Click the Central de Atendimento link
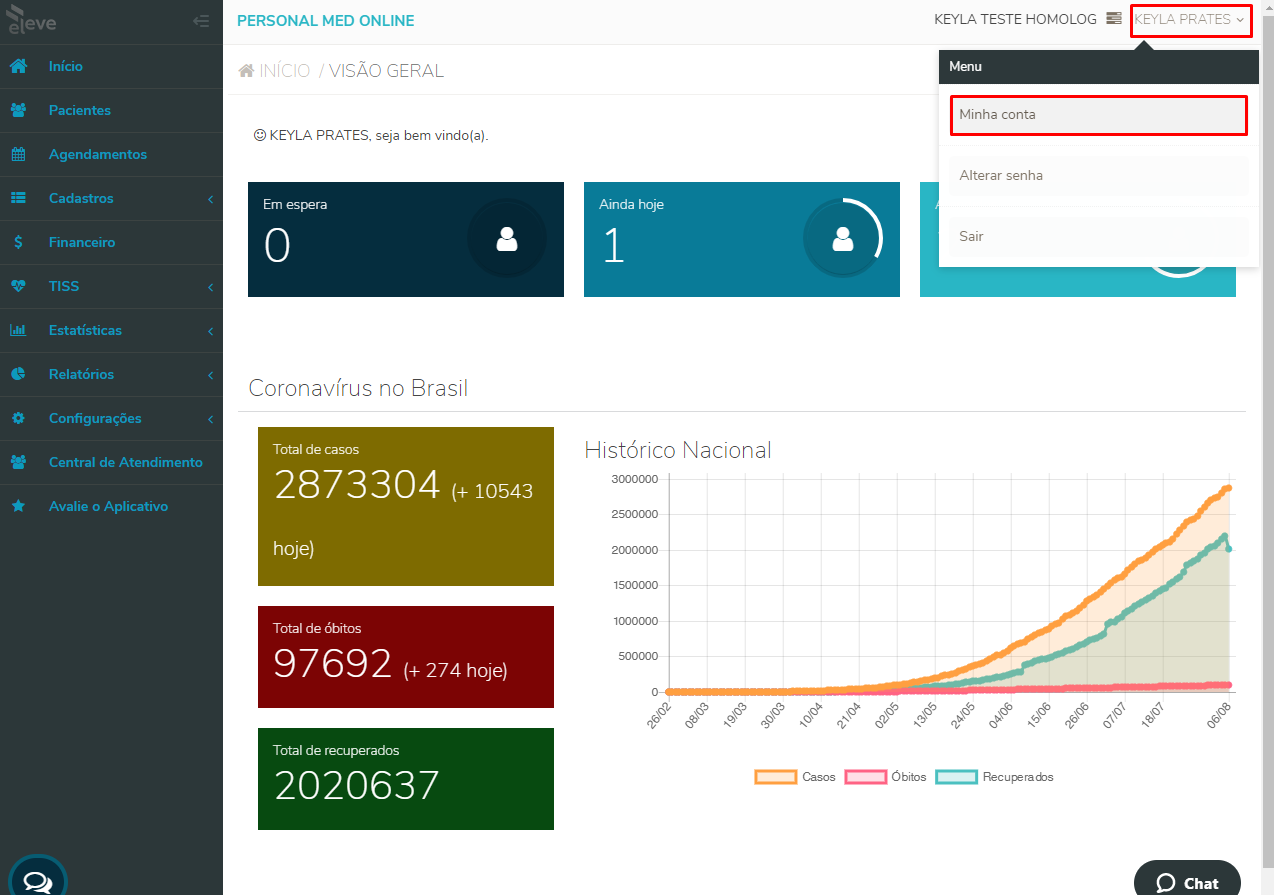The height and width of the screenshot is (895, 1274). [126, 462]
